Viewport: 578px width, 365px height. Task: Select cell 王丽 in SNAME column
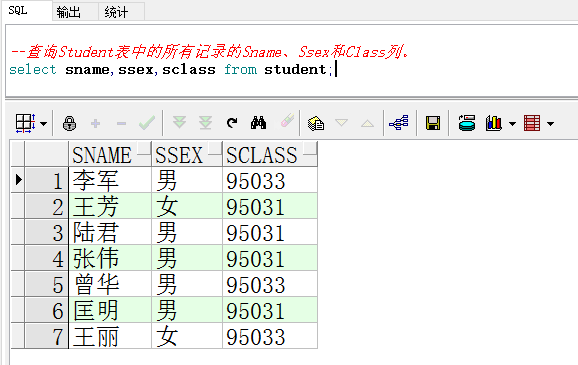coord(110,336)
